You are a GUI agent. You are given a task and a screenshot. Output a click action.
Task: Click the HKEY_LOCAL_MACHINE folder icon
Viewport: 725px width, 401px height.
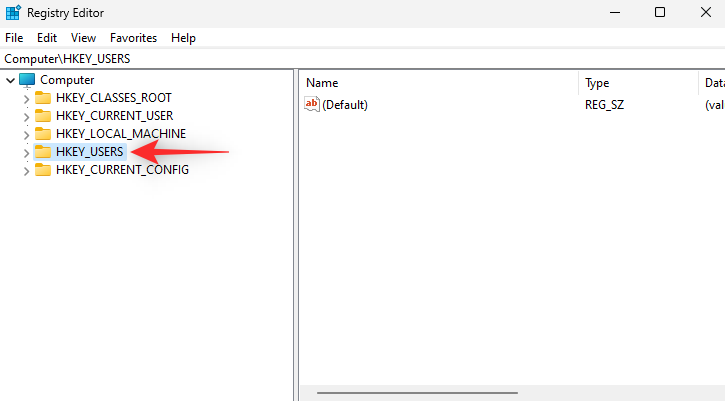point(43,134)
